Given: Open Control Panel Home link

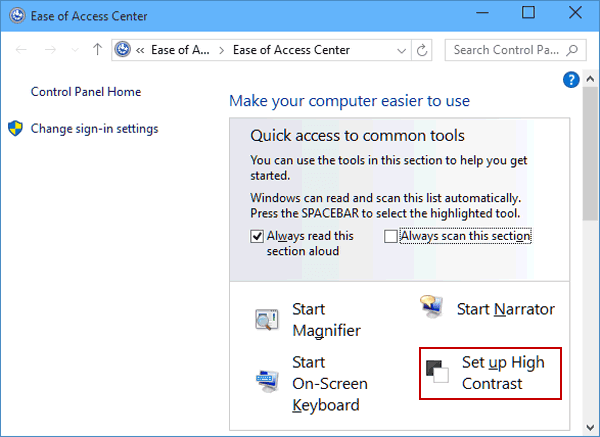Looking at the screenshot, I should click(86, 92).
